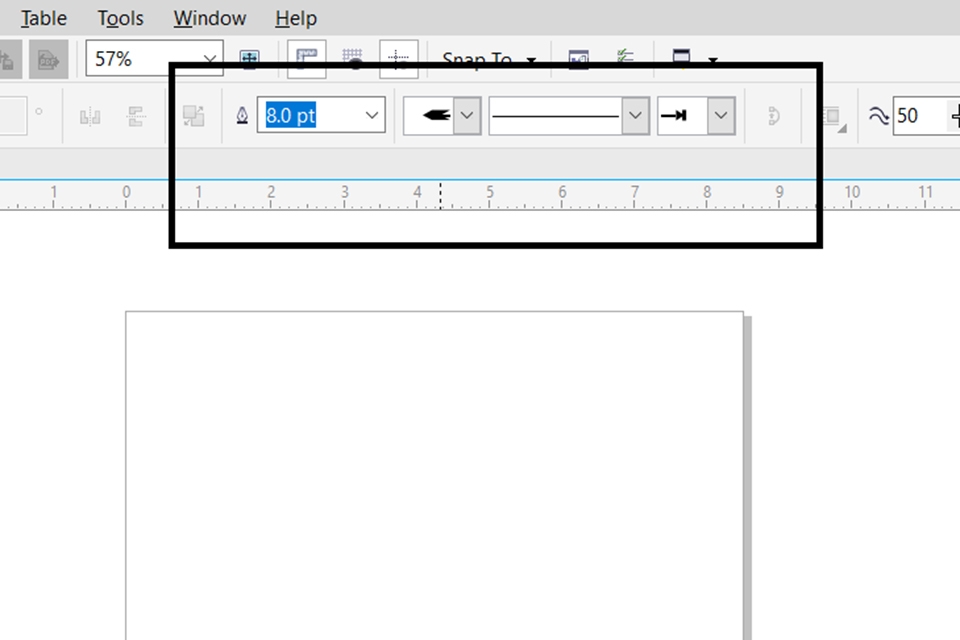The width and height of the screenshot is (960, 640).
Task: Click the Mirror horizontally icon
Action: [90, 116]
